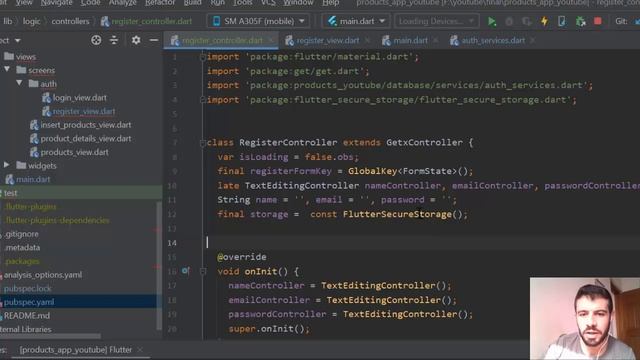
Task: Click the logic breadcrumb
Action: (31, 21)
